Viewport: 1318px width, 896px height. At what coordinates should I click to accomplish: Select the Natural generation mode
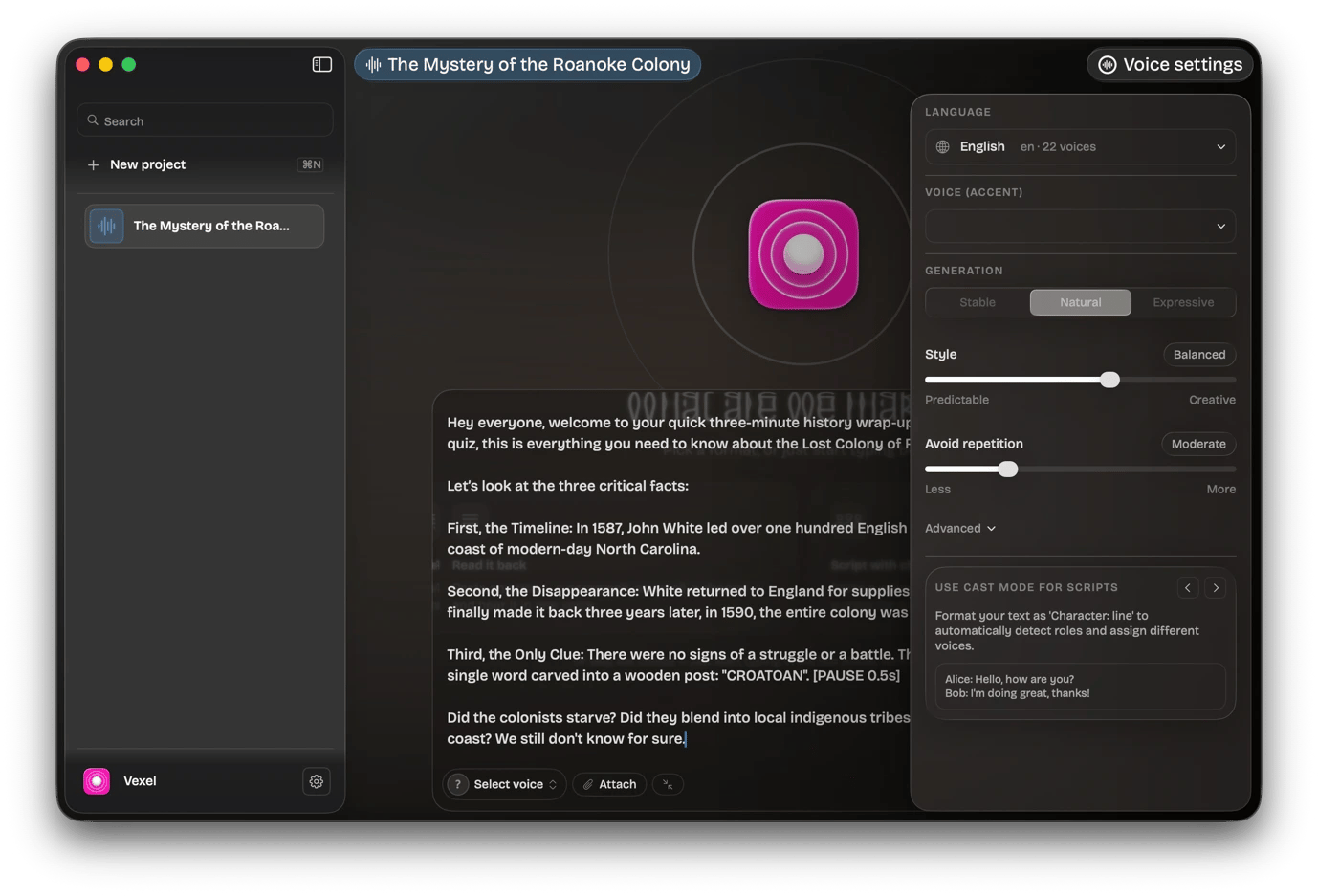click(1081, 302)
